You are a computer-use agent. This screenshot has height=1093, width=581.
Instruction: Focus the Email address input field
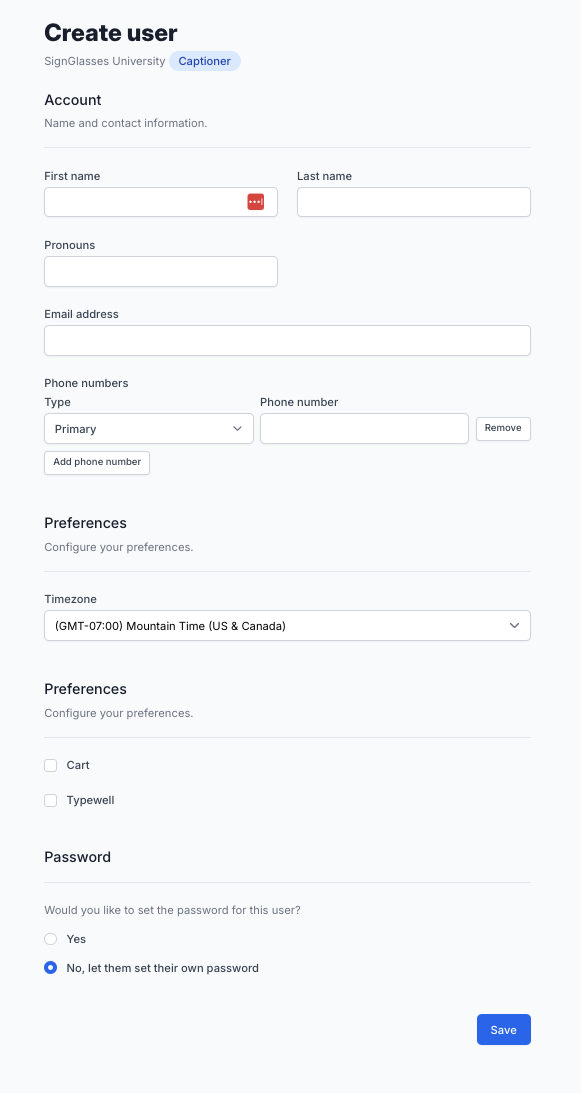(x=287, y=340)
